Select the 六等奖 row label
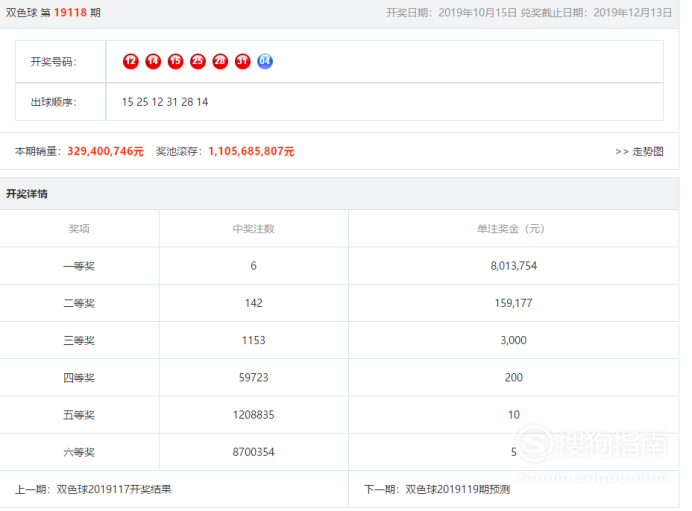This screenshot has height=511, width=692. [79, 452]
